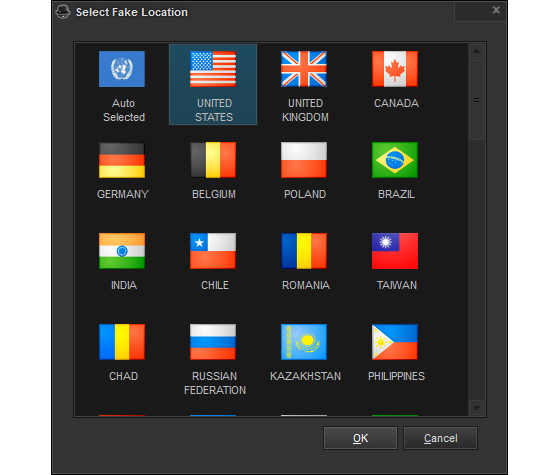This screenshot has width=560, height=475.
Task: Select the Philippines flag icon
Action: pyautogui.click(x=395, y=342)
